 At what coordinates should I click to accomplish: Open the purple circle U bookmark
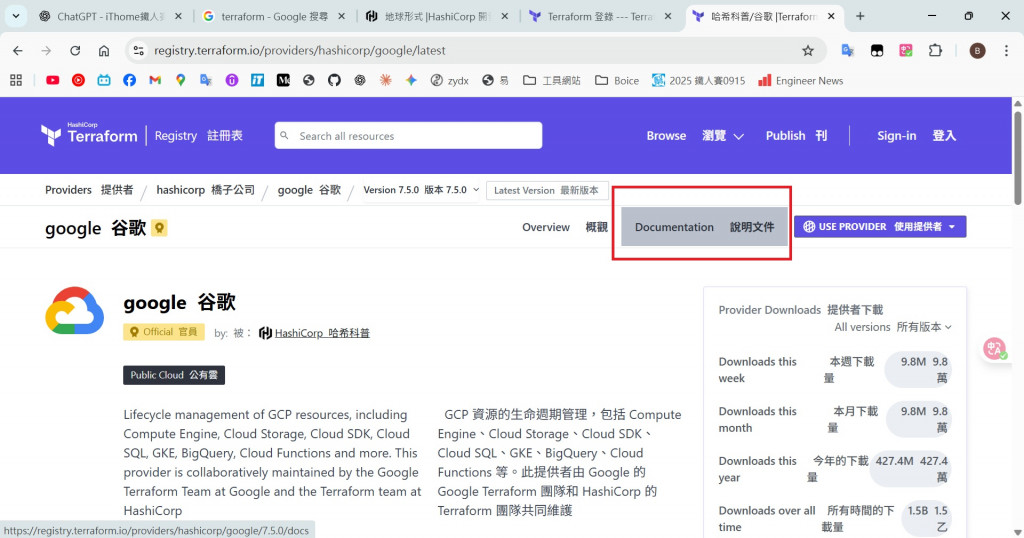232,80
